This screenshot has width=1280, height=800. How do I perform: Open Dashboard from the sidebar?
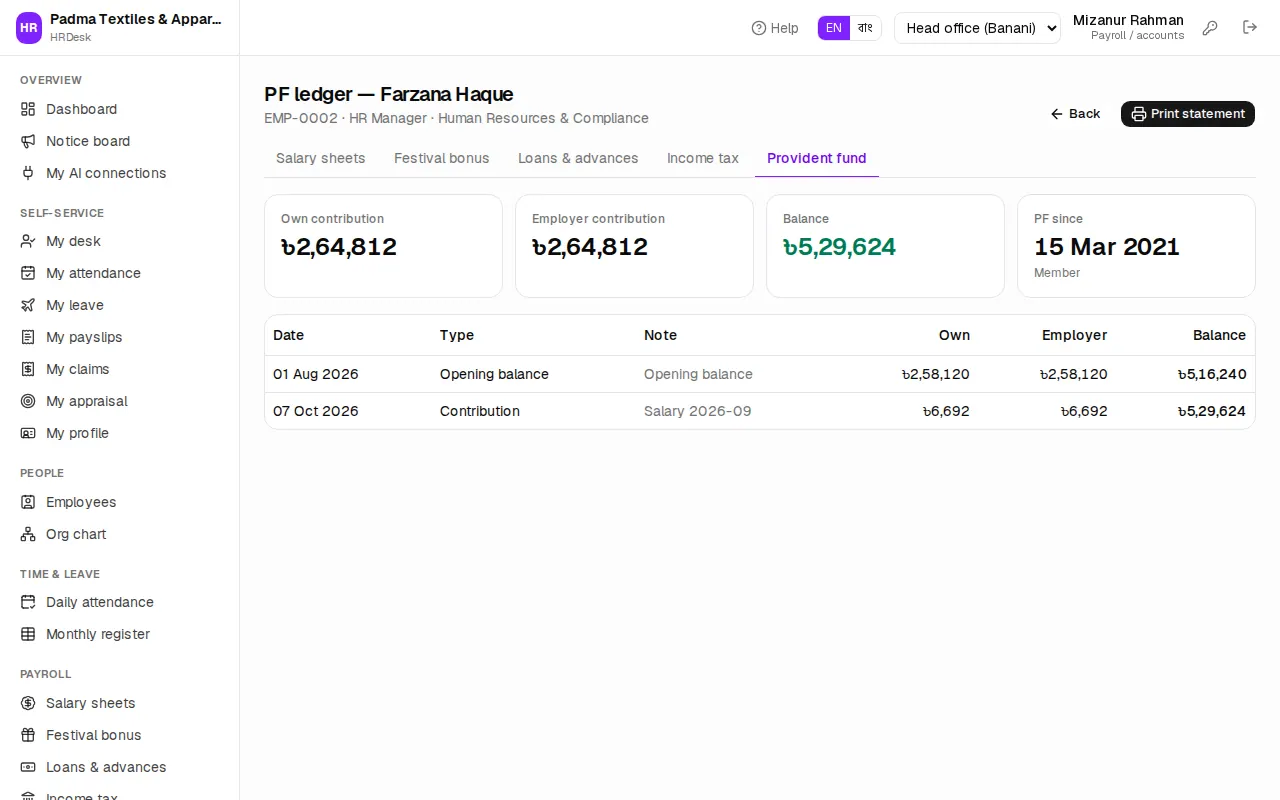120,109
